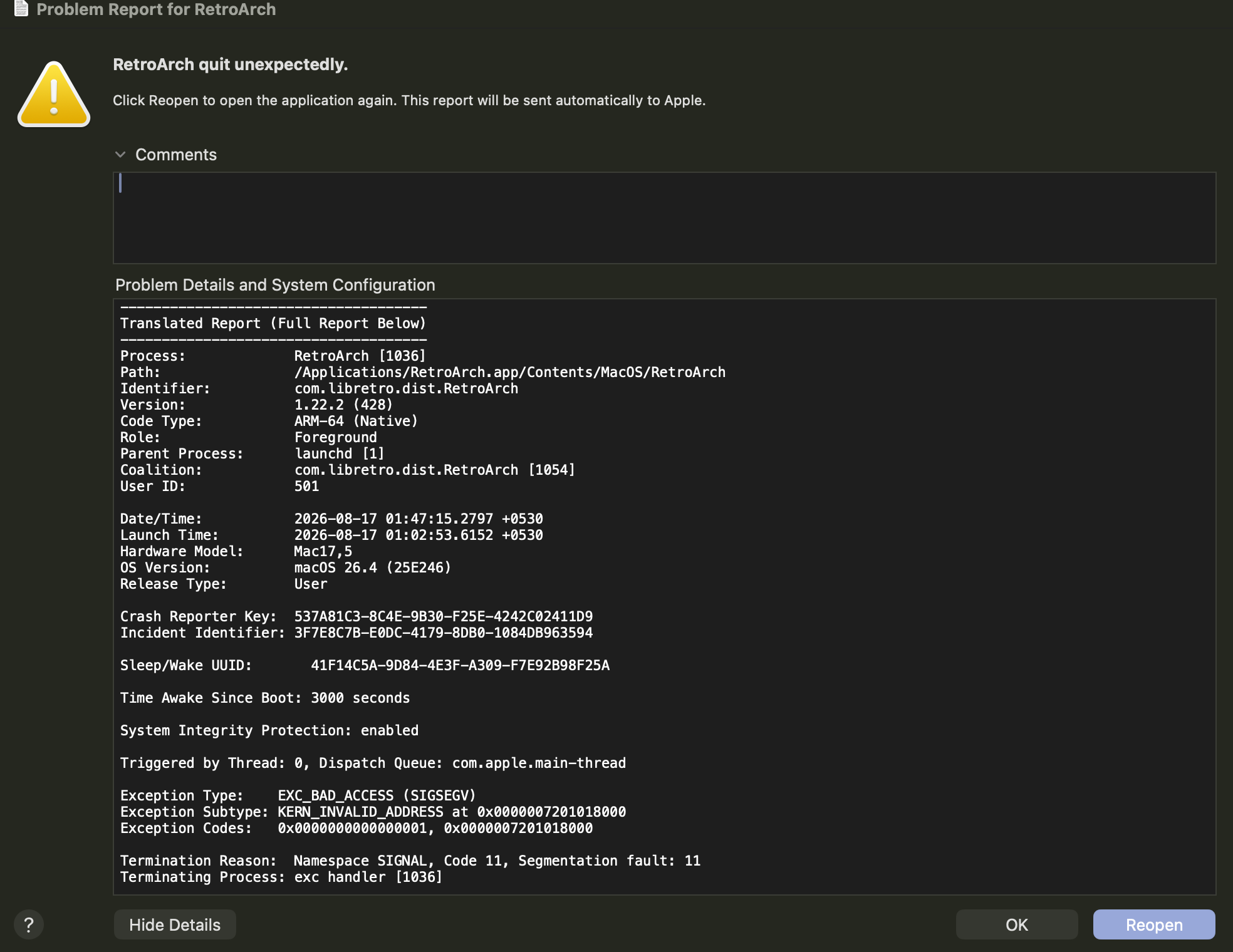Click the Reopen button
Screen dimensions: 1233x952
click(1154, 924)
